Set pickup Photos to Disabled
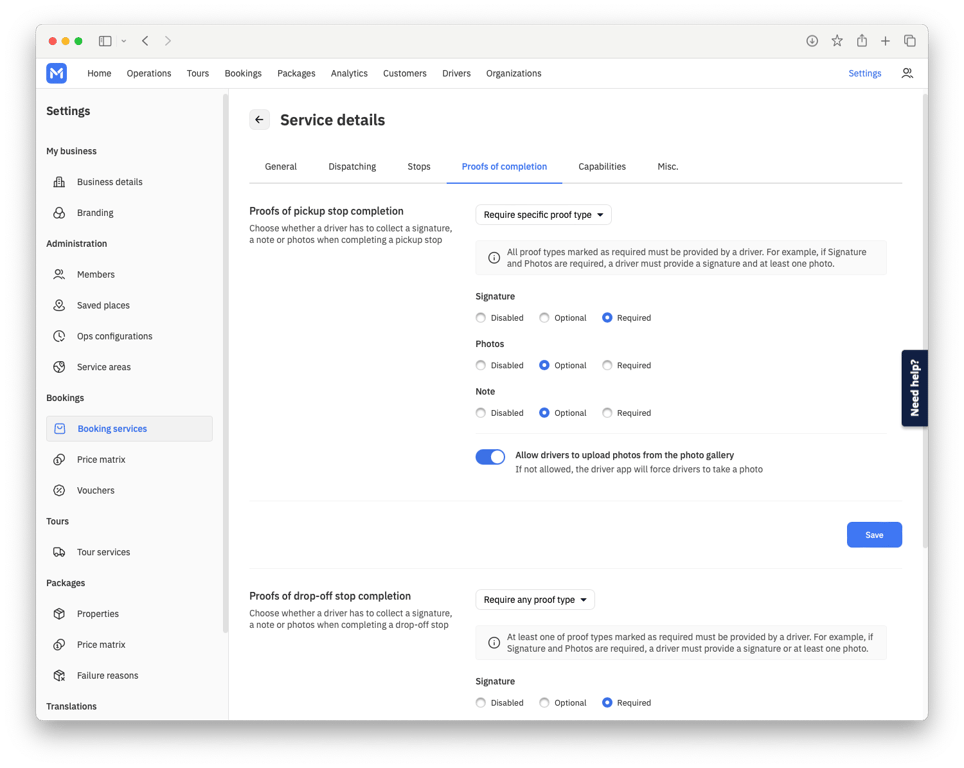The height and width of the screenshot is (768, 964). (481, 365)
